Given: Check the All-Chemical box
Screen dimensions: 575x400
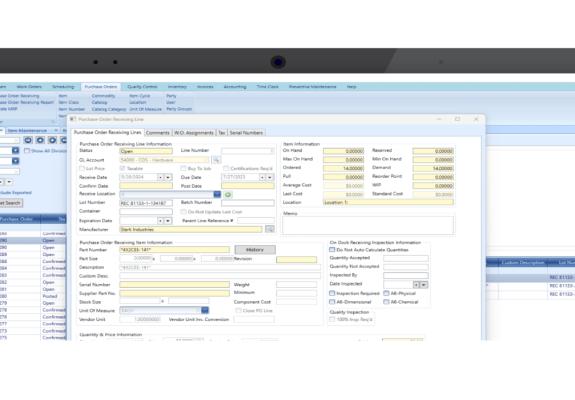Looking at the screenshot, I should (x=386, y=302).
